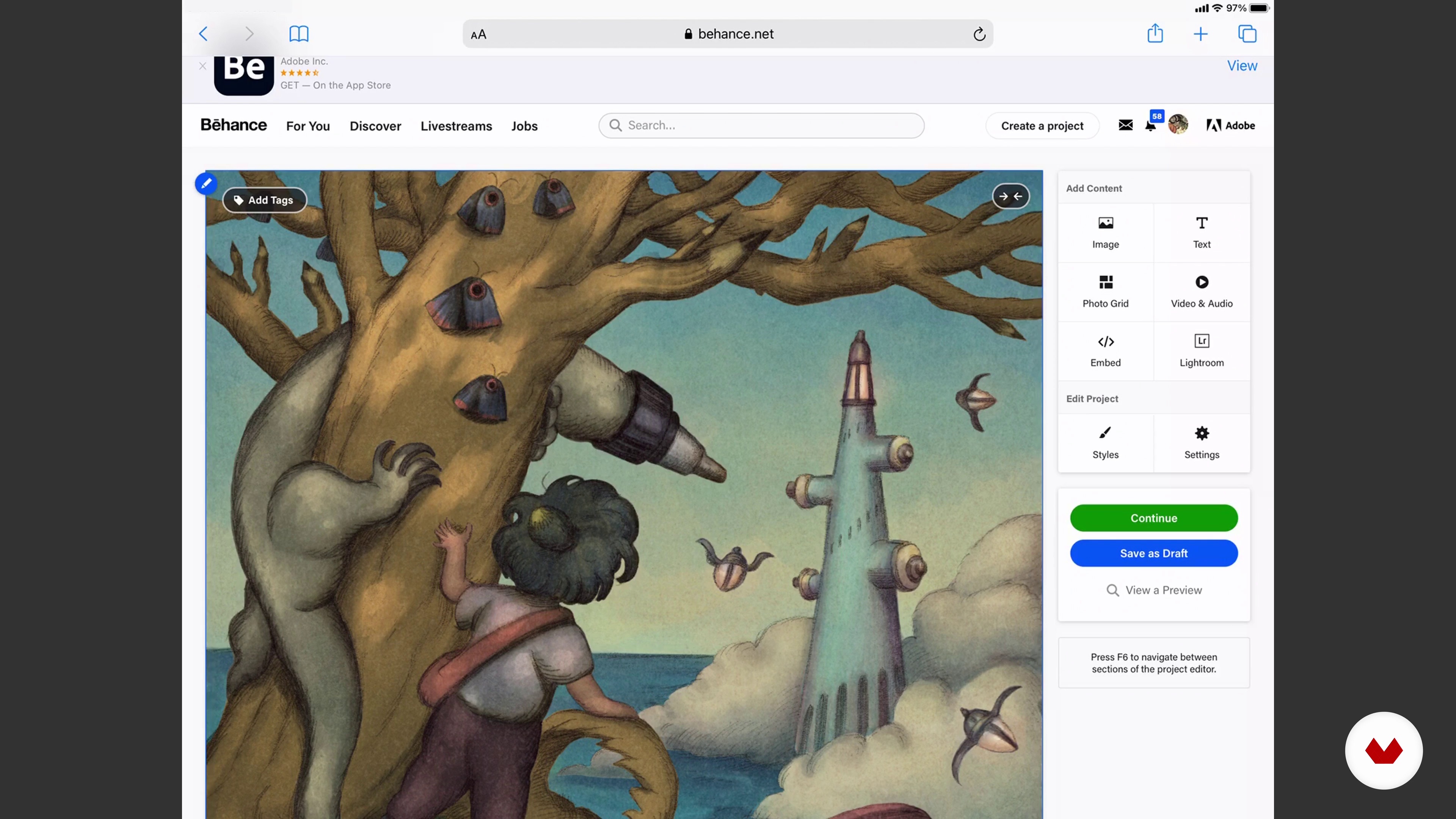Click the "Press F6 to navigate" hint text

(1153, 663)
